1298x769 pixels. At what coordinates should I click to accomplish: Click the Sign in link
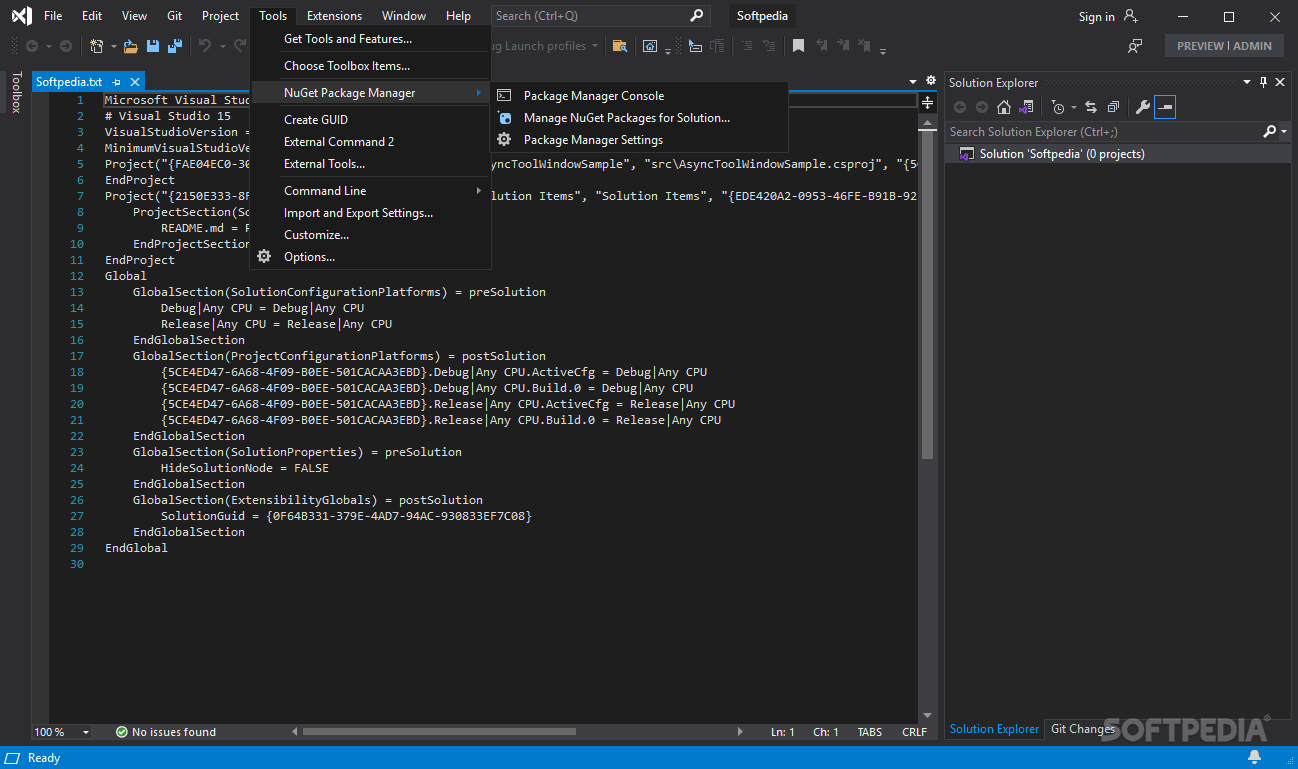point(1096,16)
